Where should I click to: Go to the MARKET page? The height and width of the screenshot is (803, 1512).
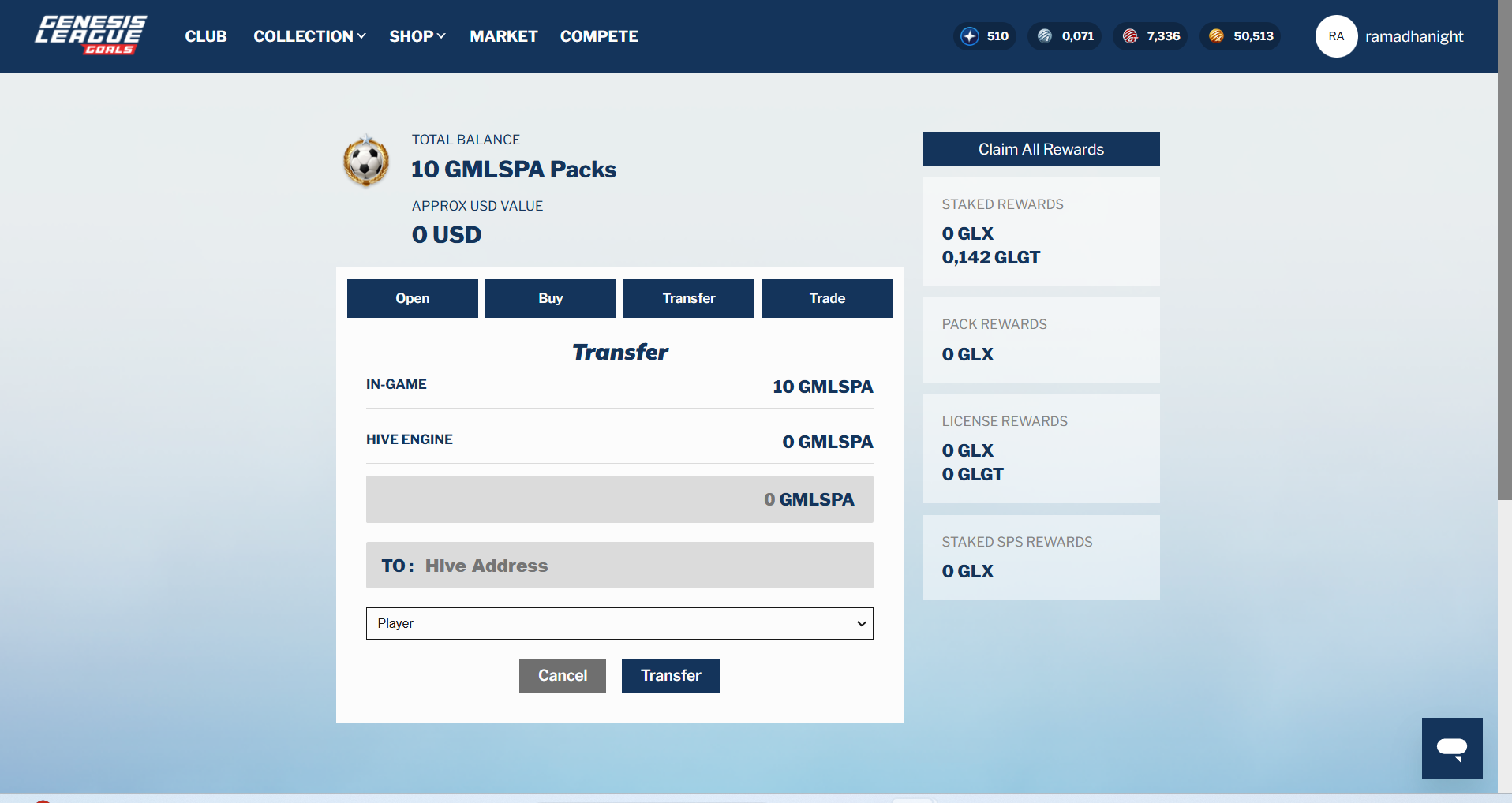coord(503,36)
